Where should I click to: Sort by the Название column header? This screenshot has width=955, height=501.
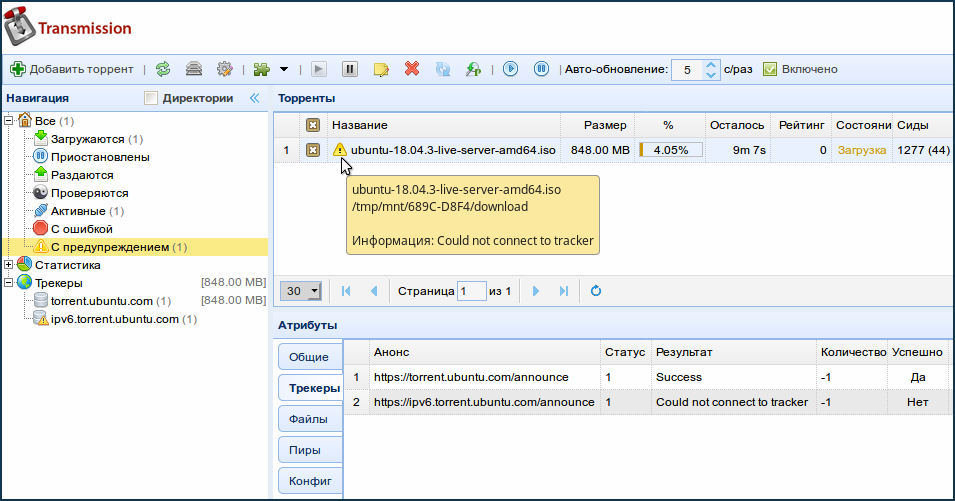[x=444, y=125]
